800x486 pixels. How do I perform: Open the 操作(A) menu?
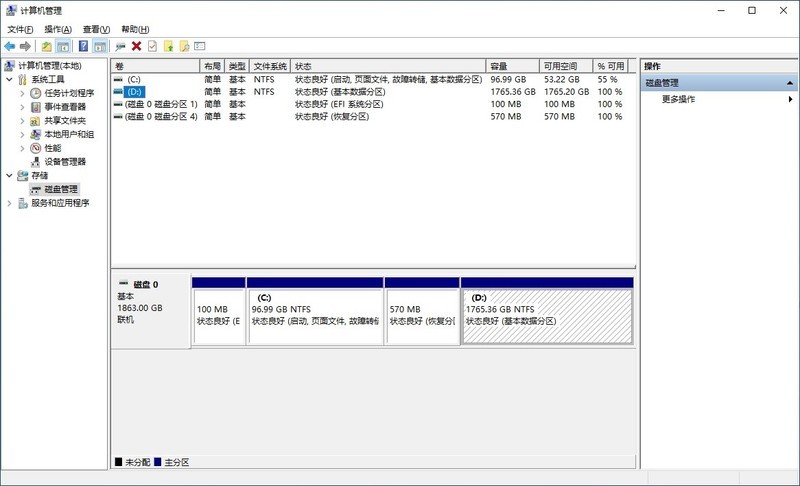[x=58, y=29]
